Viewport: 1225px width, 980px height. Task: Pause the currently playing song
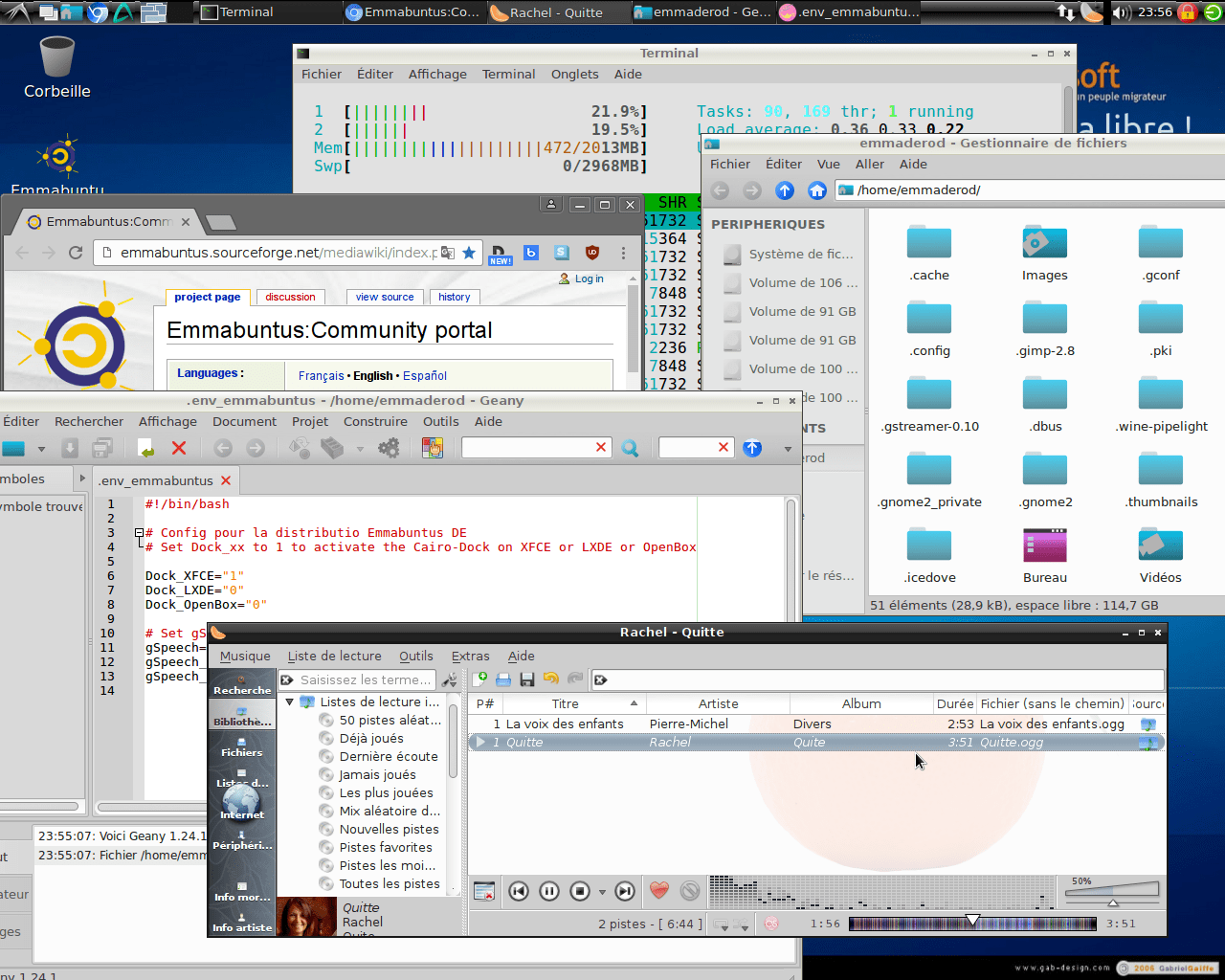(x=549, y=891)
